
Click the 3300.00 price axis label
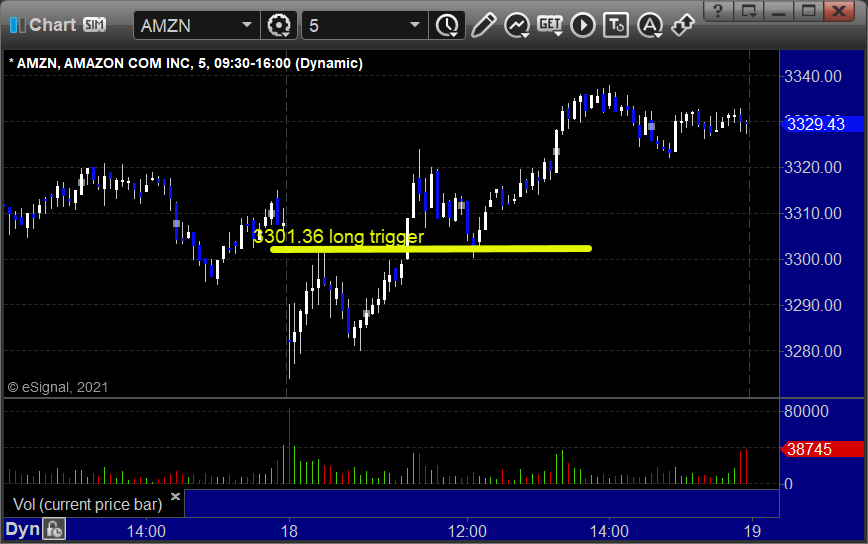pyautogui.click(x=813, y=259)
